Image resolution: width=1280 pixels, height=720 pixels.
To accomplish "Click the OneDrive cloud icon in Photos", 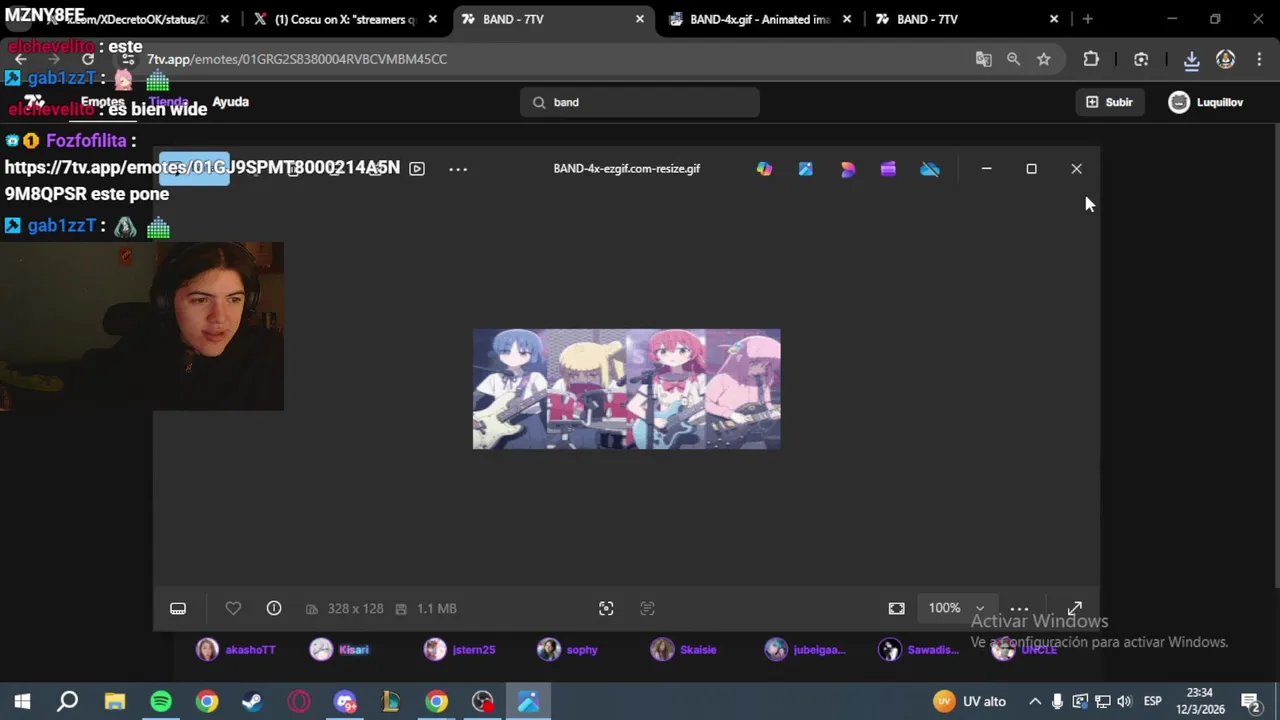I will (x=930, y=169).
